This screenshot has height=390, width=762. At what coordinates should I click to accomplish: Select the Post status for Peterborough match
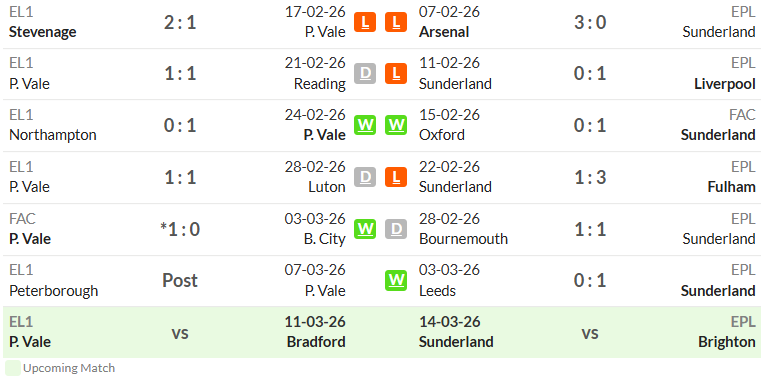click(180, 280)
